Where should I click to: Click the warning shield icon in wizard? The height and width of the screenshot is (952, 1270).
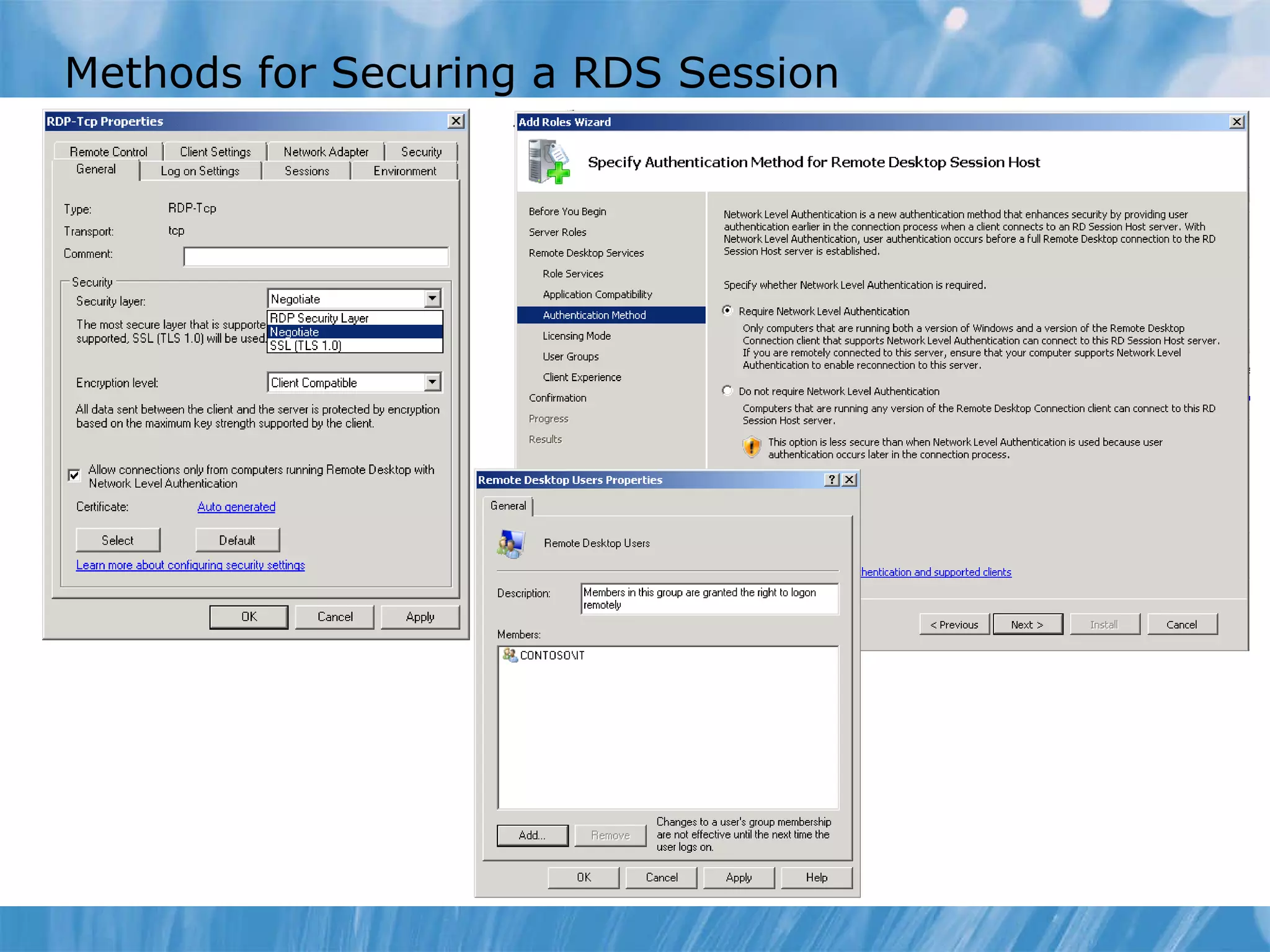point(752,446)
